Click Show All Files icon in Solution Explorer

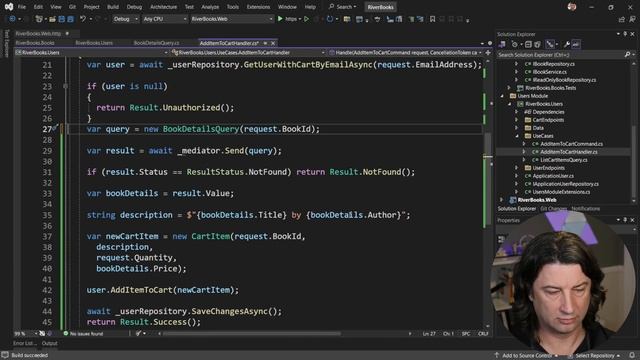[538, 44]
